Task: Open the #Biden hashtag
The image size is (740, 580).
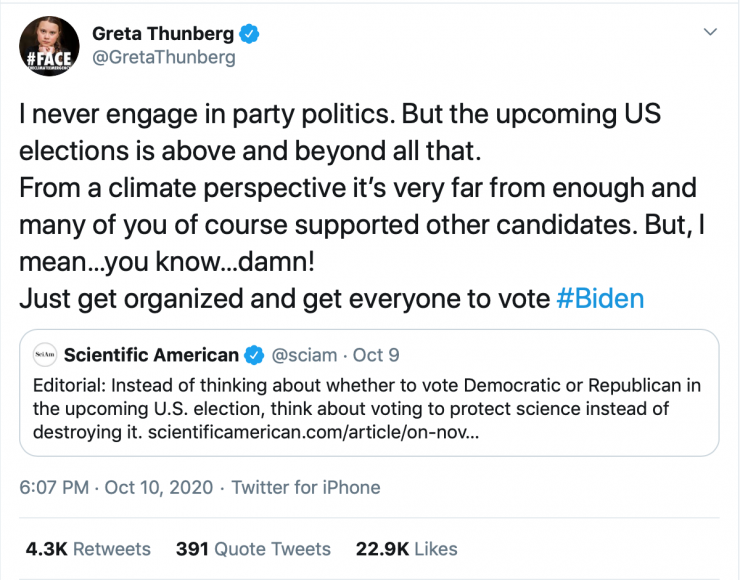Action: [x=600, y=298]
